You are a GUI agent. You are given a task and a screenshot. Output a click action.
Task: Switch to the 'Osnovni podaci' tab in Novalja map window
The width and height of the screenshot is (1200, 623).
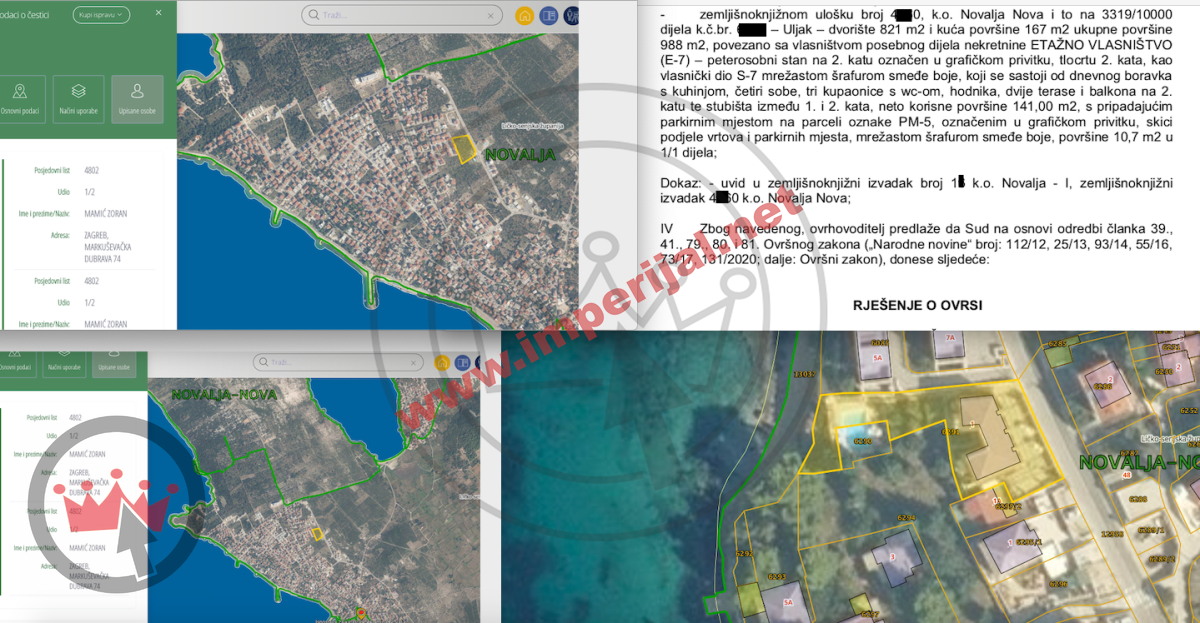[x=21, y=97]
